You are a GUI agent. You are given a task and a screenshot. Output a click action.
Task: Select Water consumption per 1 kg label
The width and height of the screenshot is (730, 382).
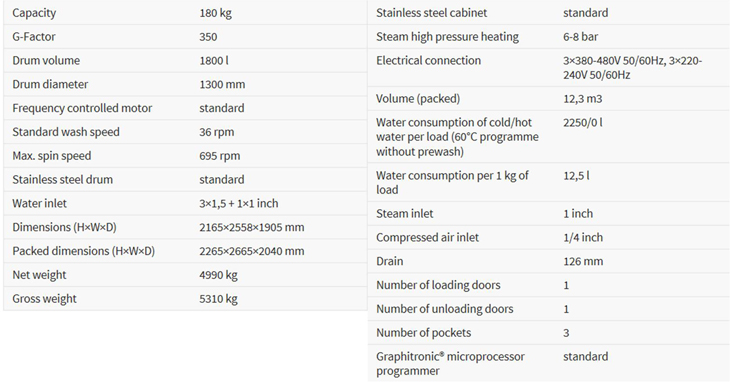453,182
